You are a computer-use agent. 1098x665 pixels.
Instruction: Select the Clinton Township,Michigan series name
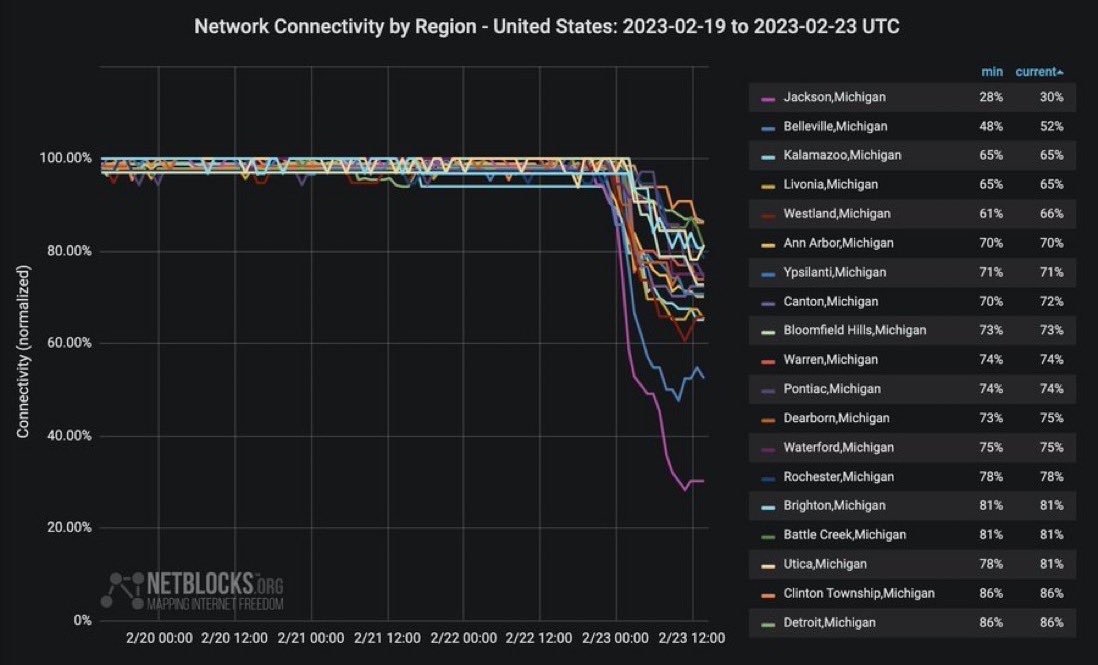pyautogui.click(x=859, y=594)
